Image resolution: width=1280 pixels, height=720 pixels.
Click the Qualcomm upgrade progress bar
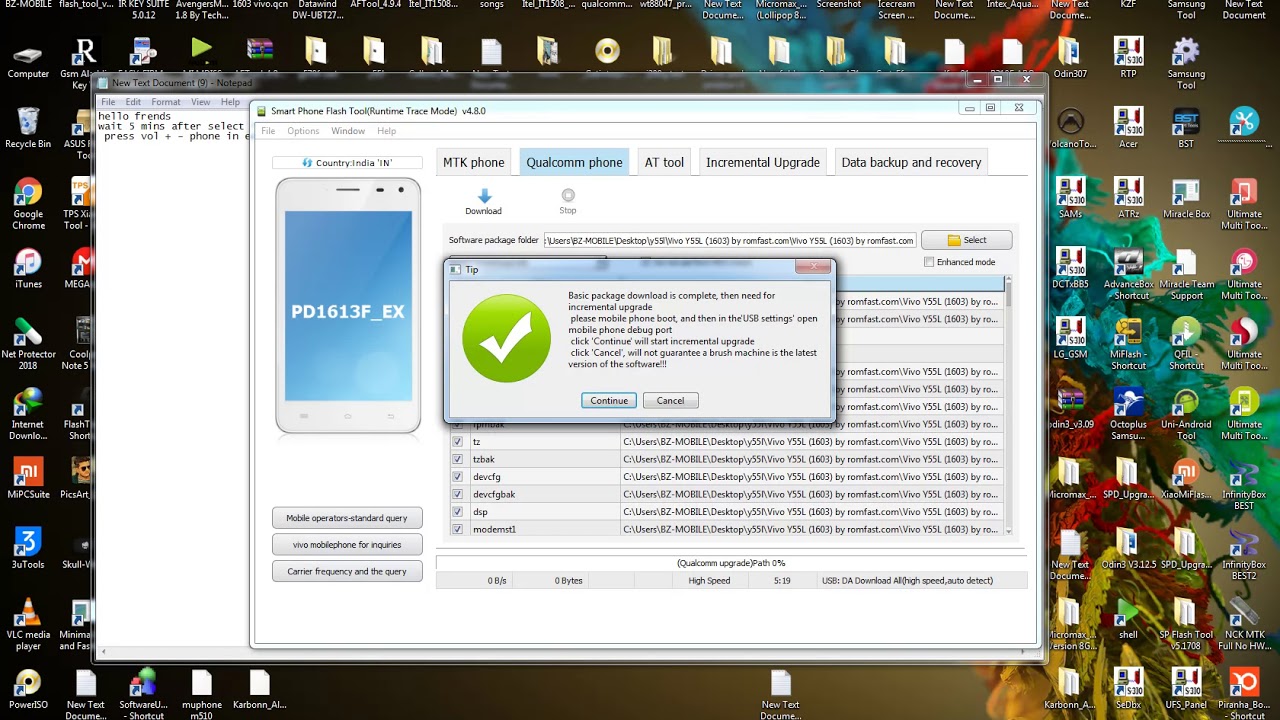(731, 563)
